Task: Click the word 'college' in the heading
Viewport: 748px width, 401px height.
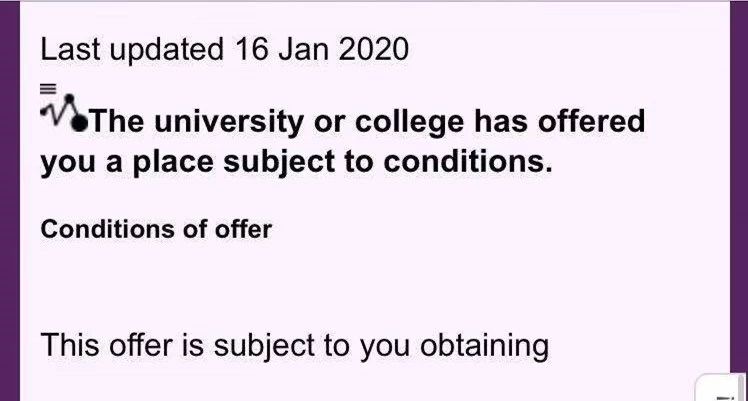Action: [x=400, y=123]
